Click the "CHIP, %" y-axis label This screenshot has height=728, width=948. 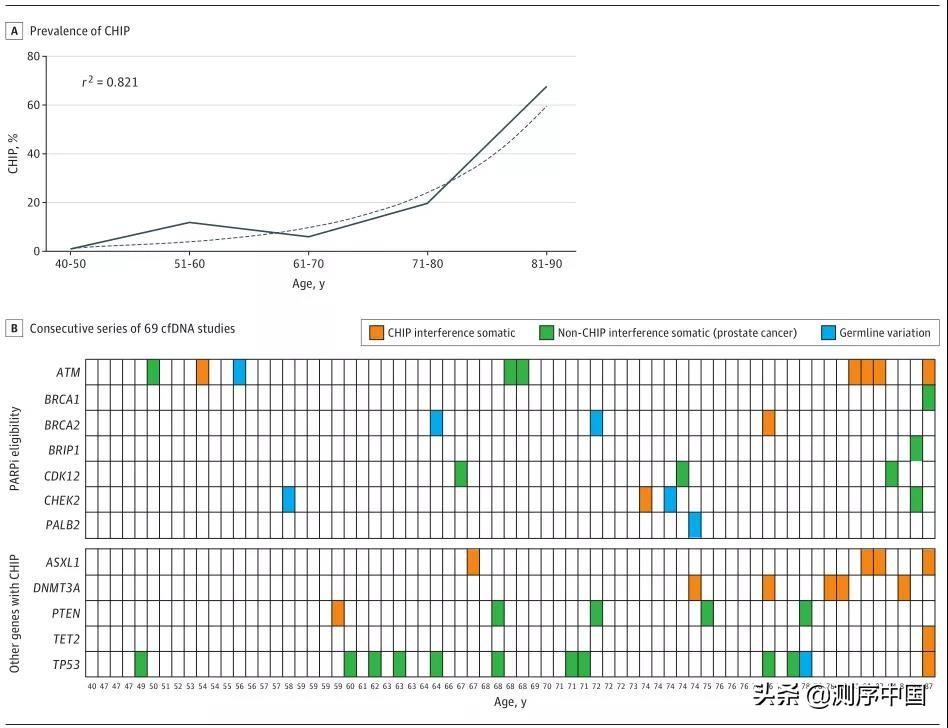(x=13, y=154)
